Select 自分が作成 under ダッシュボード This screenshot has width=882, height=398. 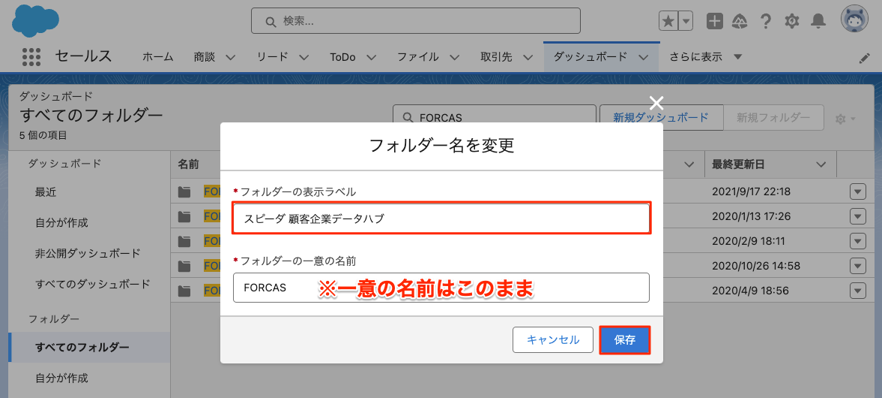(62, 223)
